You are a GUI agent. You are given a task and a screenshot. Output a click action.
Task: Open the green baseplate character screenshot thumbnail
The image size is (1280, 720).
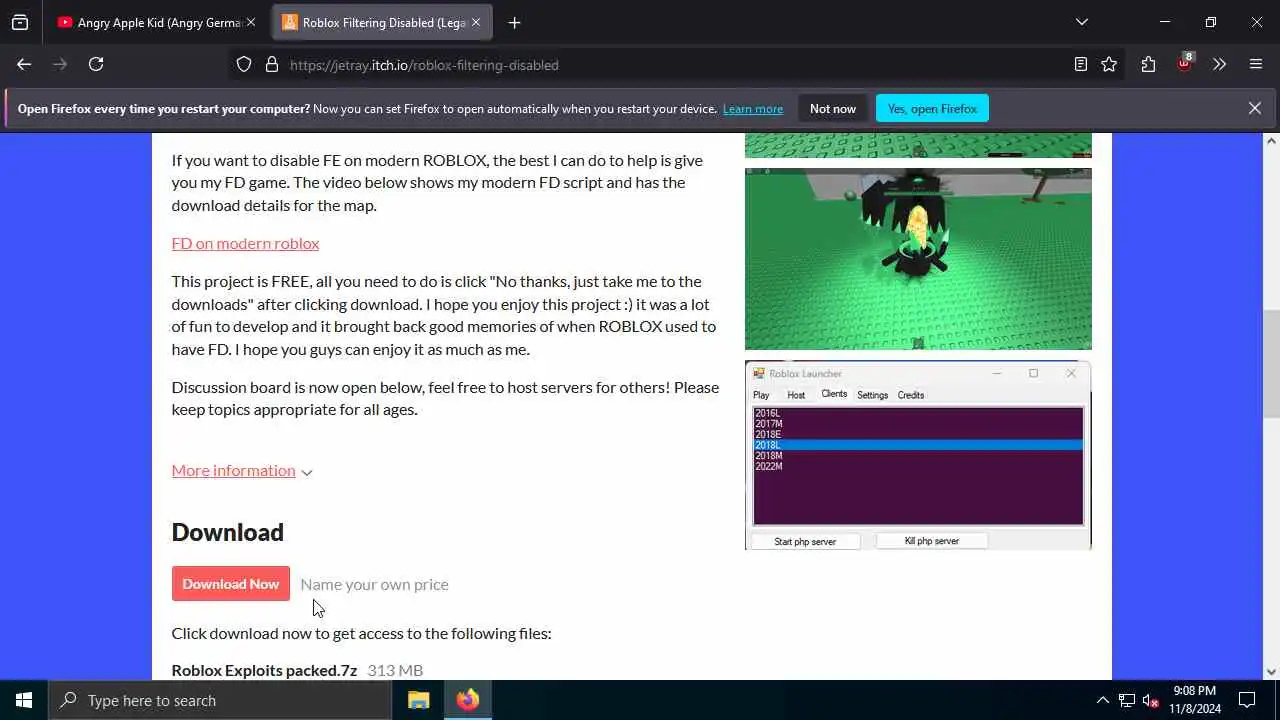pyautogui.click(x=918, y=259)
